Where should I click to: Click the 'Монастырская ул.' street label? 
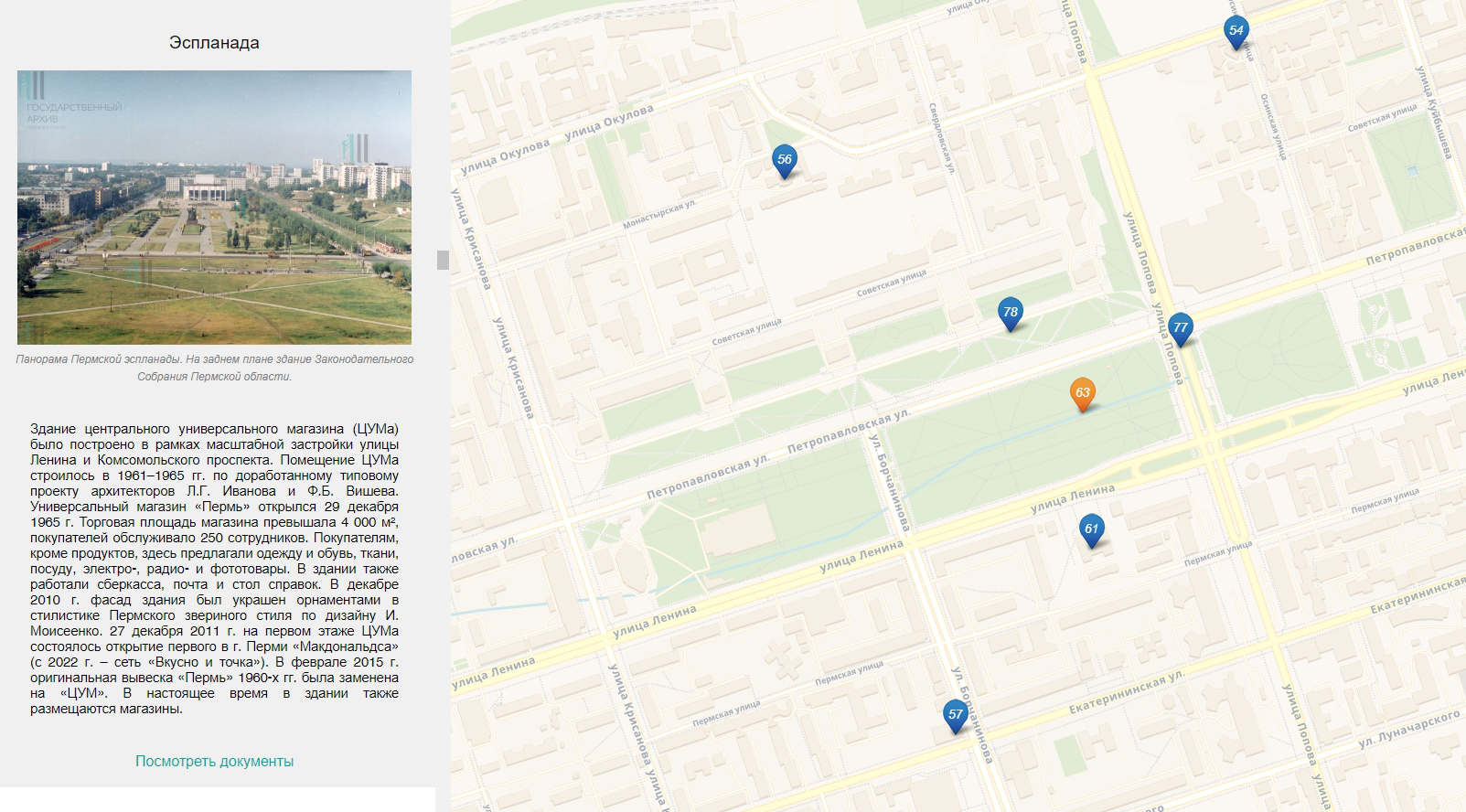tap(659, 215)
